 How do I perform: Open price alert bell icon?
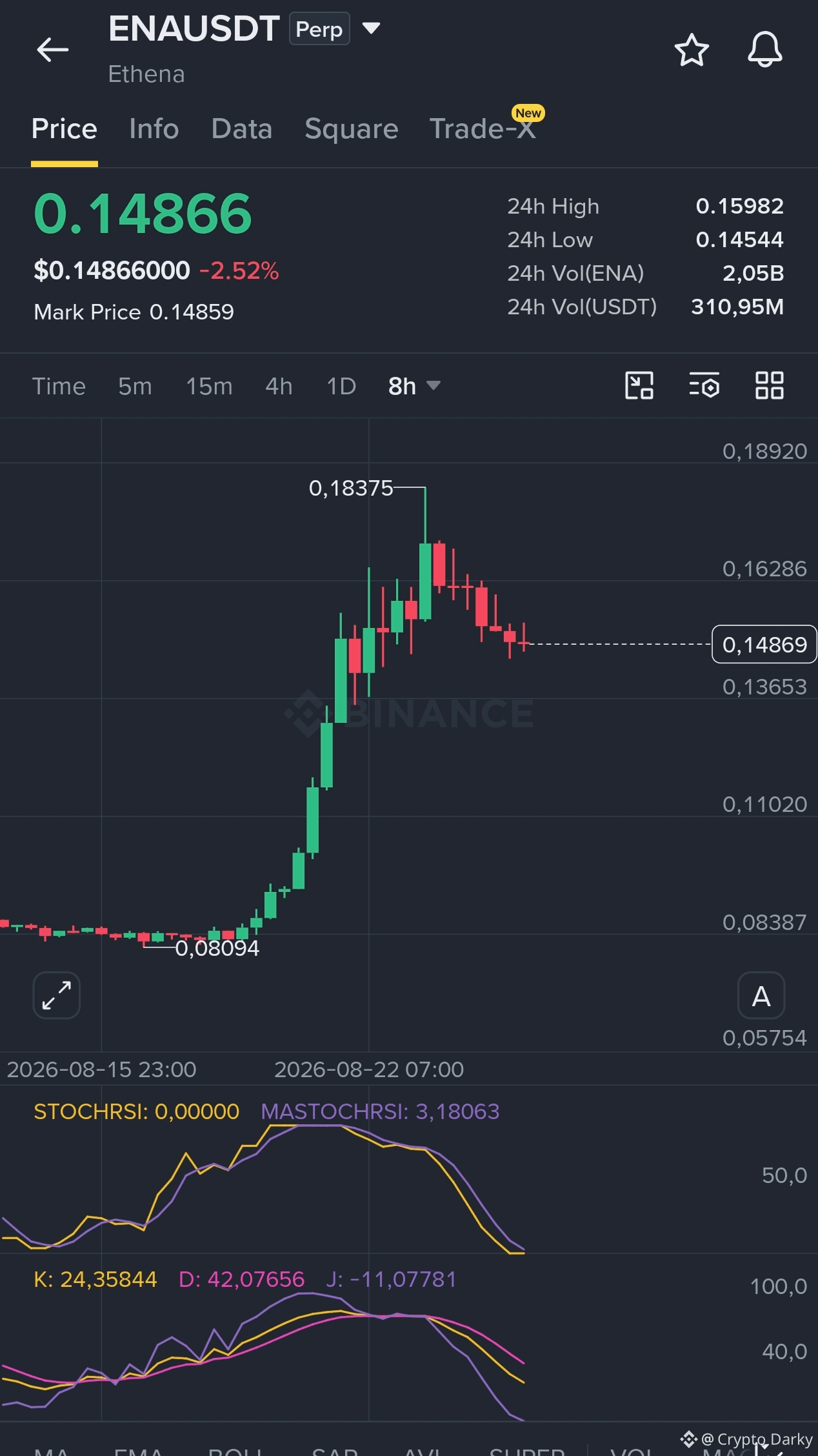(765, 50)
